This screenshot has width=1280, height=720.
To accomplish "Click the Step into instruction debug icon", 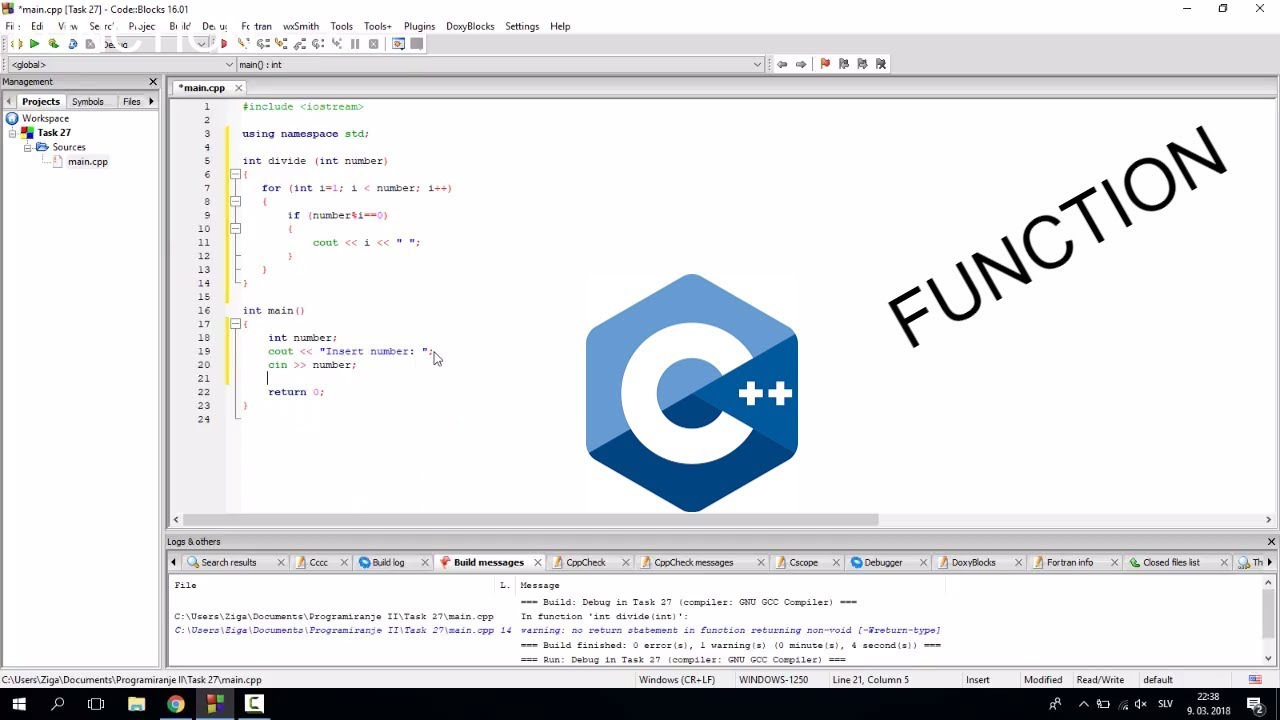I will [x=337, y=44].
